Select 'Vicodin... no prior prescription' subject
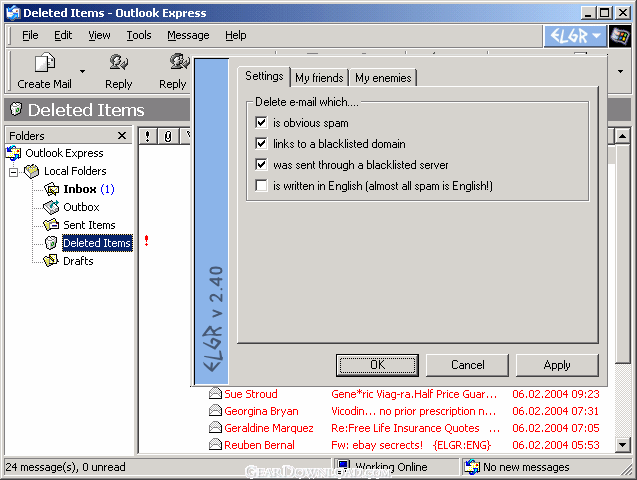This screenshot has width=637, height=480. pos(414,411)
